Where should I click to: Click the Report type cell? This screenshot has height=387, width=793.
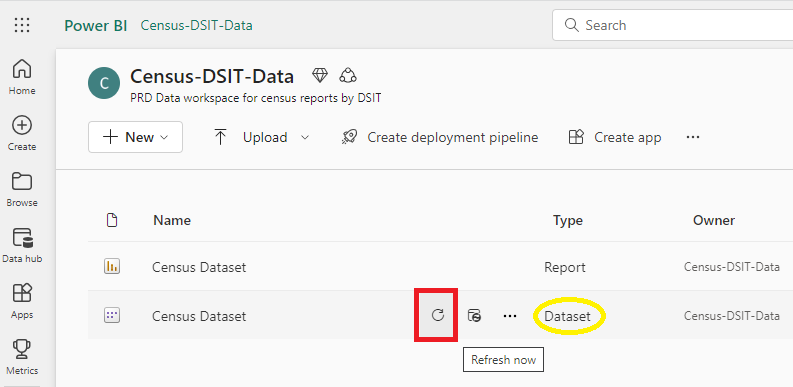point(565,267)
